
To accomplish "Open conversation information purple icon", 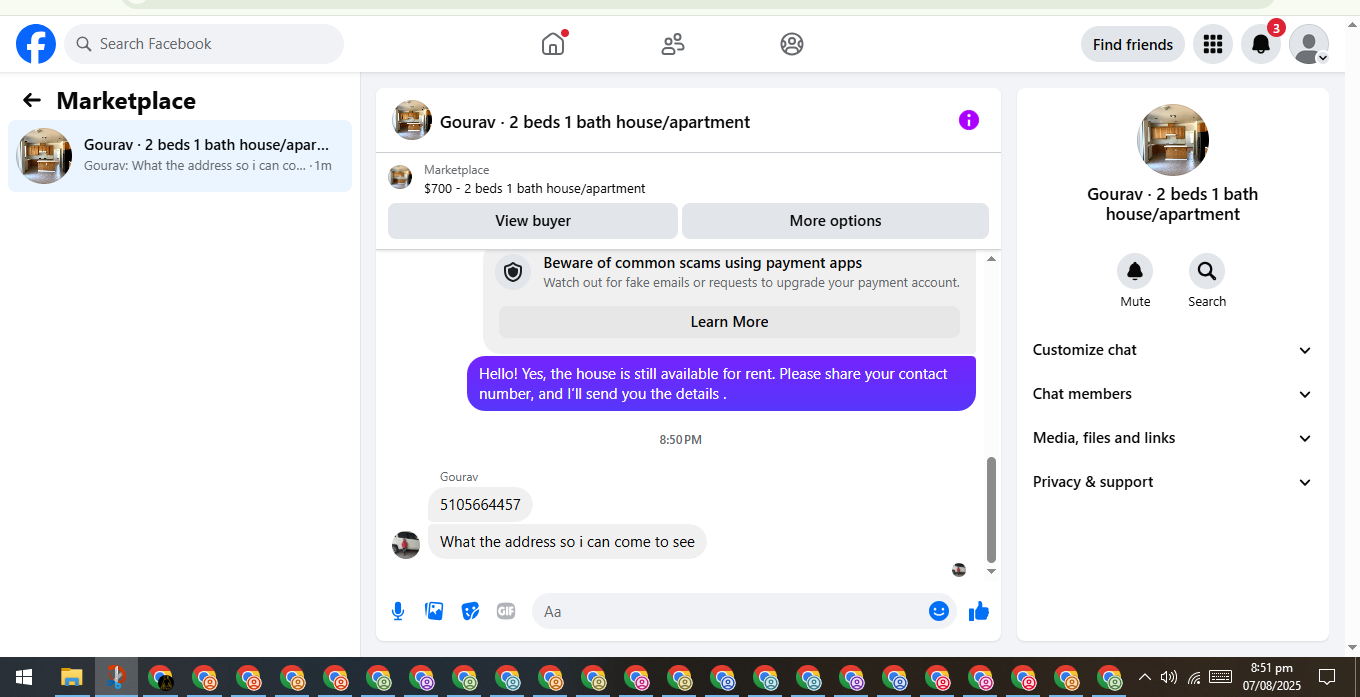I will click(969, 120).
